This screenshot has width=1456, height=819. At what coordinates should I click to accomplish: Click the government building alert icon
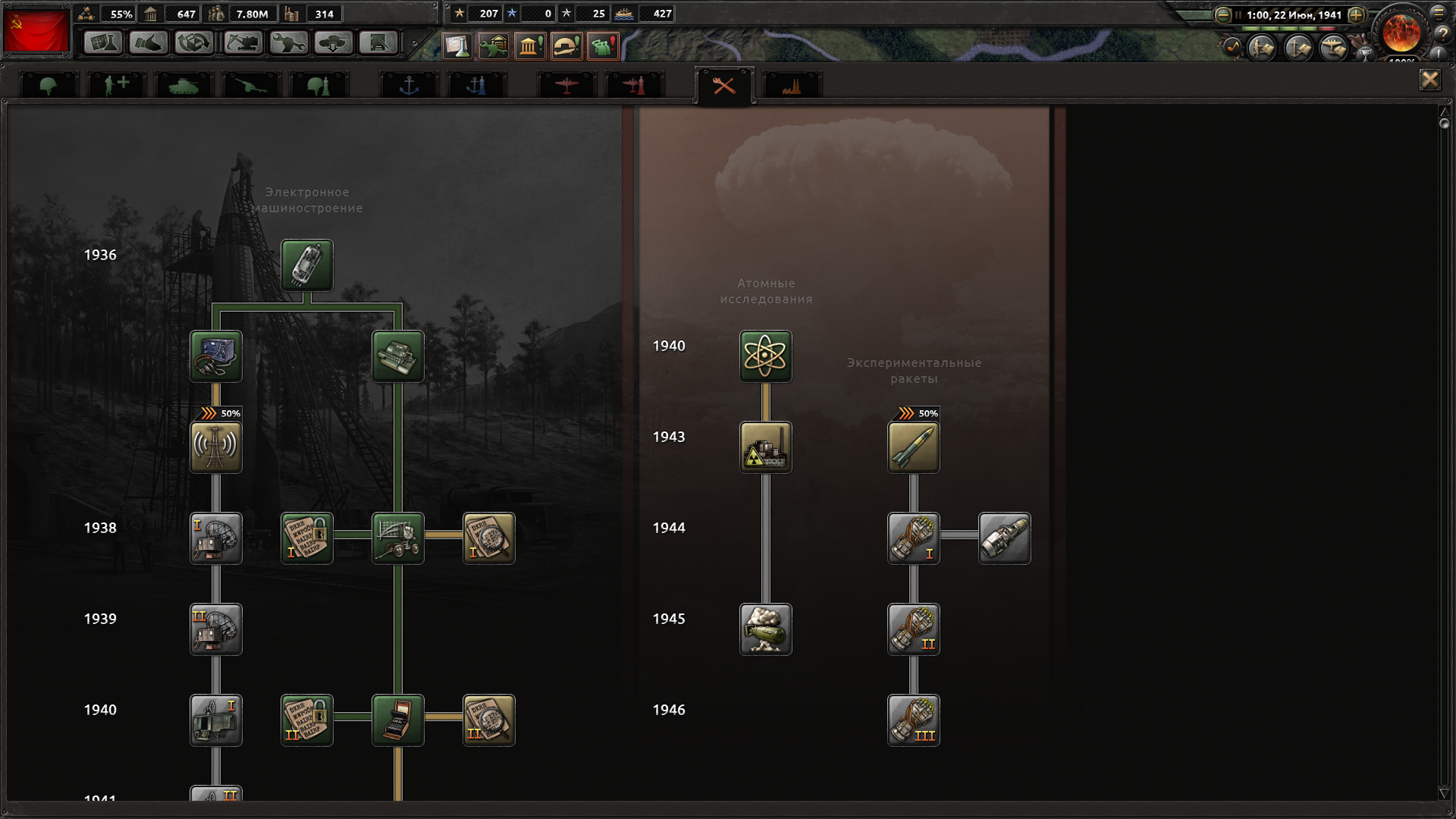(530, 46)
